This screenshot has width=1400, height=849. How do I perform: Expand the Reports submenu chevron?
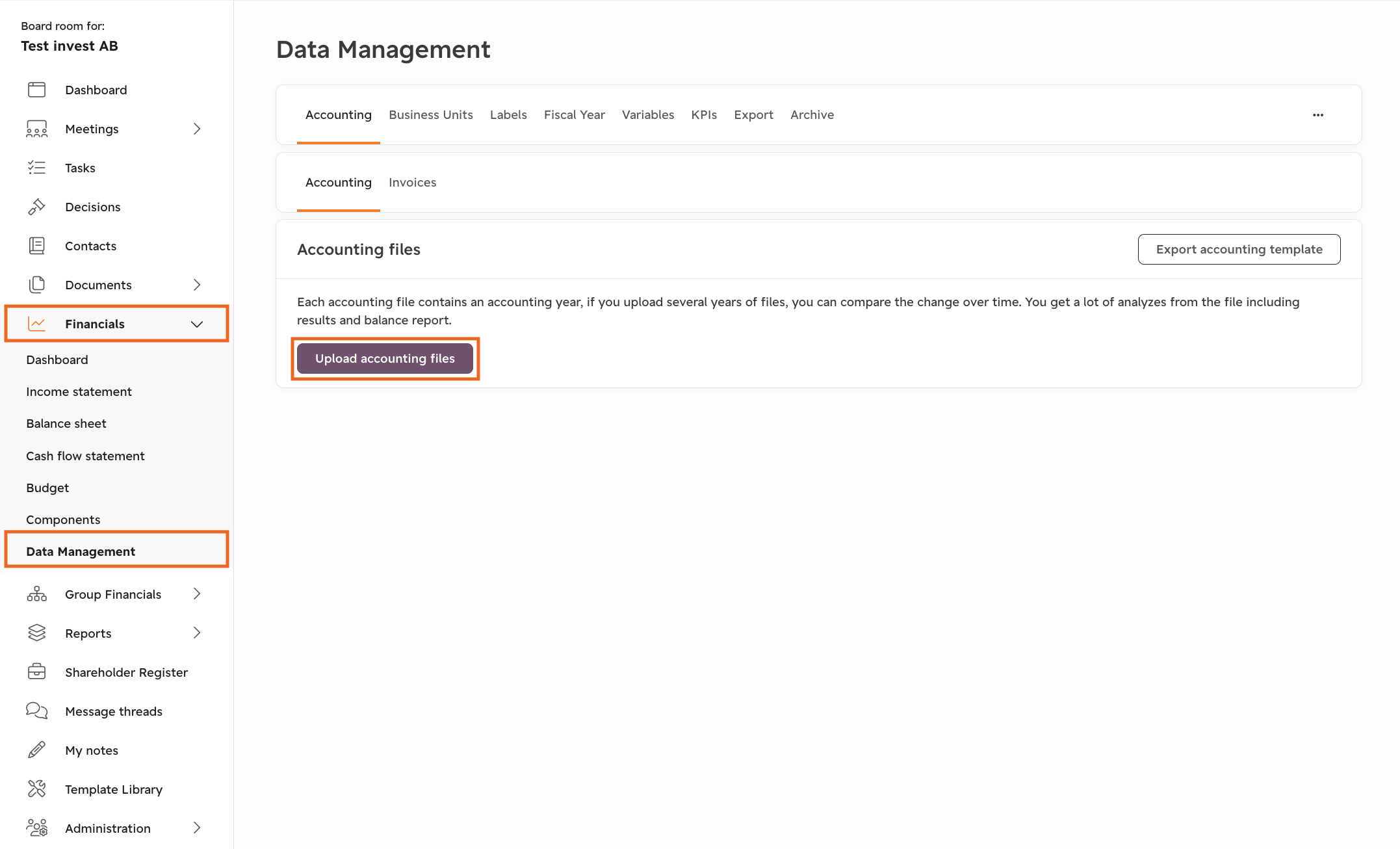197,633
